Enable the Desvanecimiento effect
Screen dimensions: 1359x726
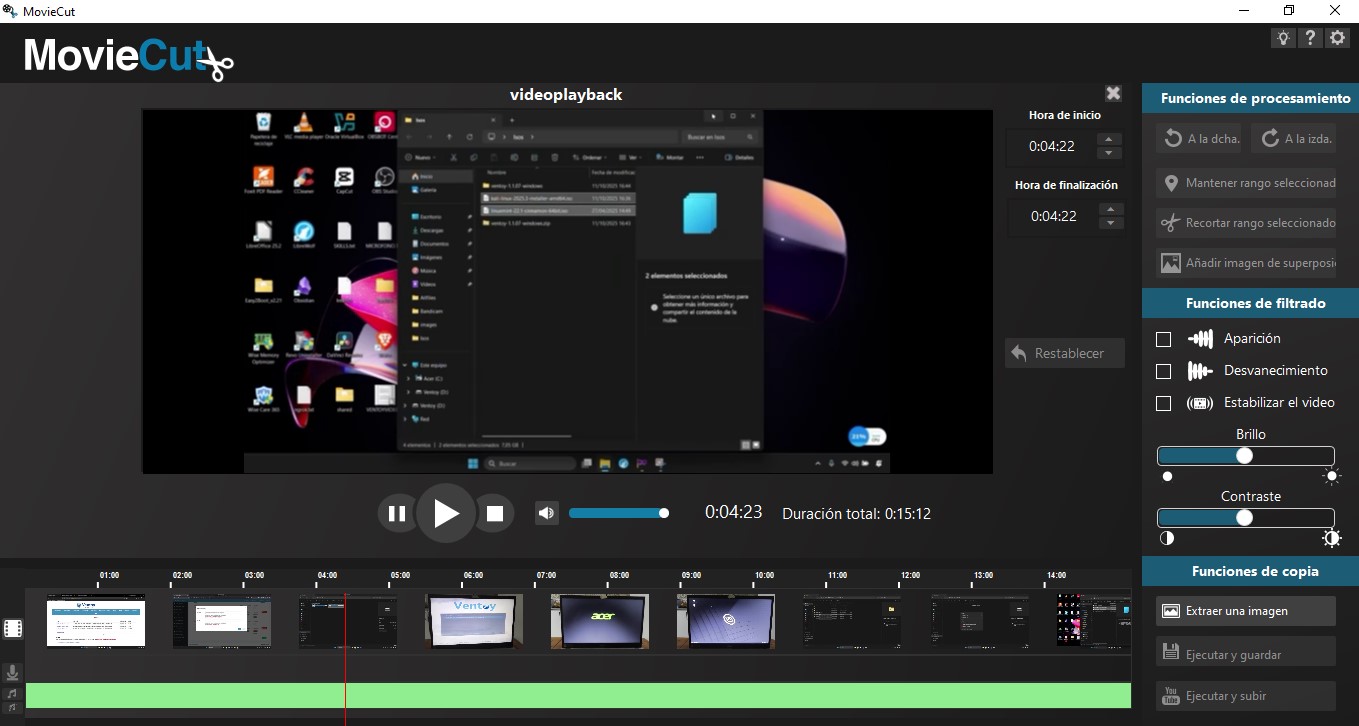(x=1163, y=371)
